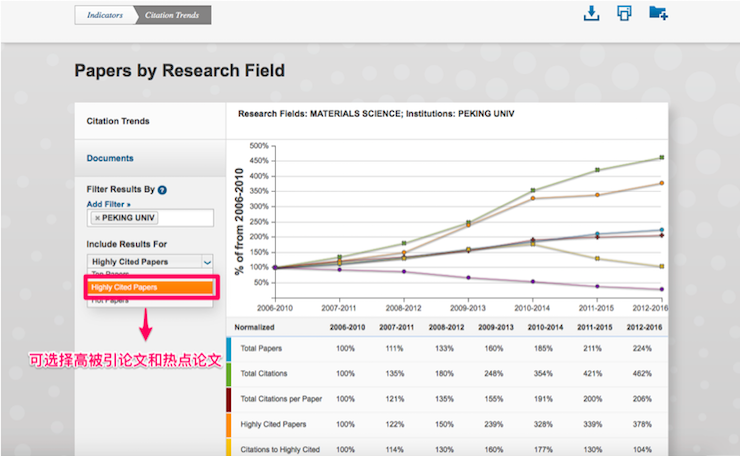Click the dark red Citations per Paper swatch

click(230, 399)
